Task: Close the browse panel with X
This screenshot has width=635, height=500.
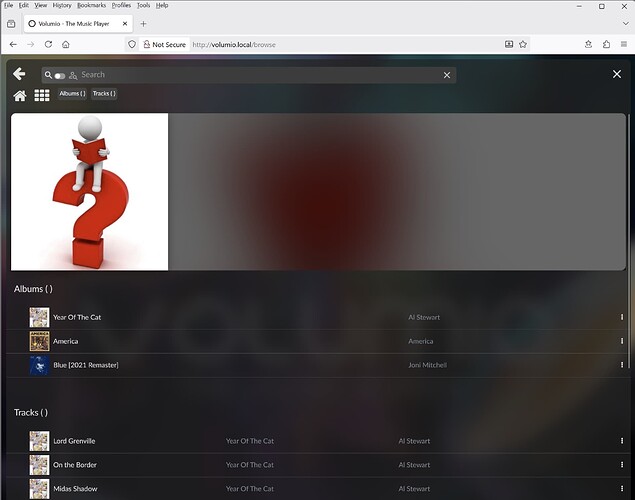Action: 617,74
